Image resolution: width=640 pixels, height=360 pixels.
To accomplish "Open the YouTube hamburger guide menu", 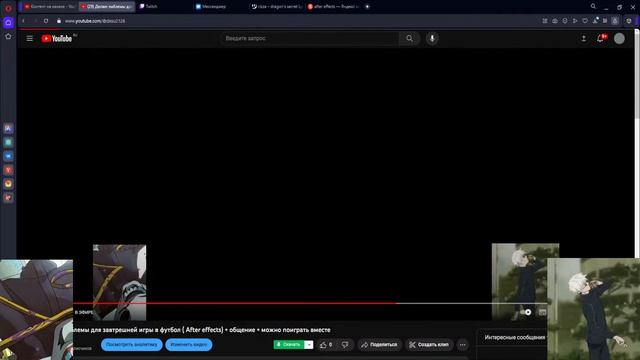I will (x=29, y=38).
